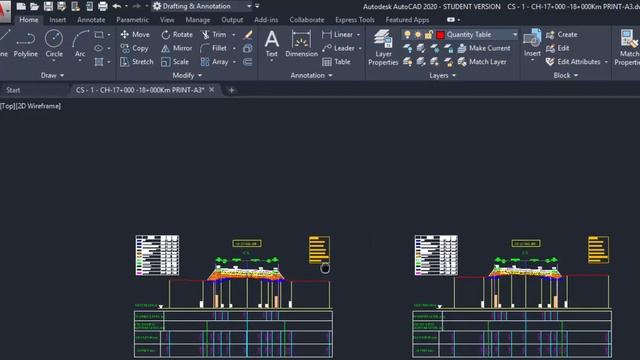Switch to the Start drawing tab
This screenshot has height=360, width=640.
[13, 90]
